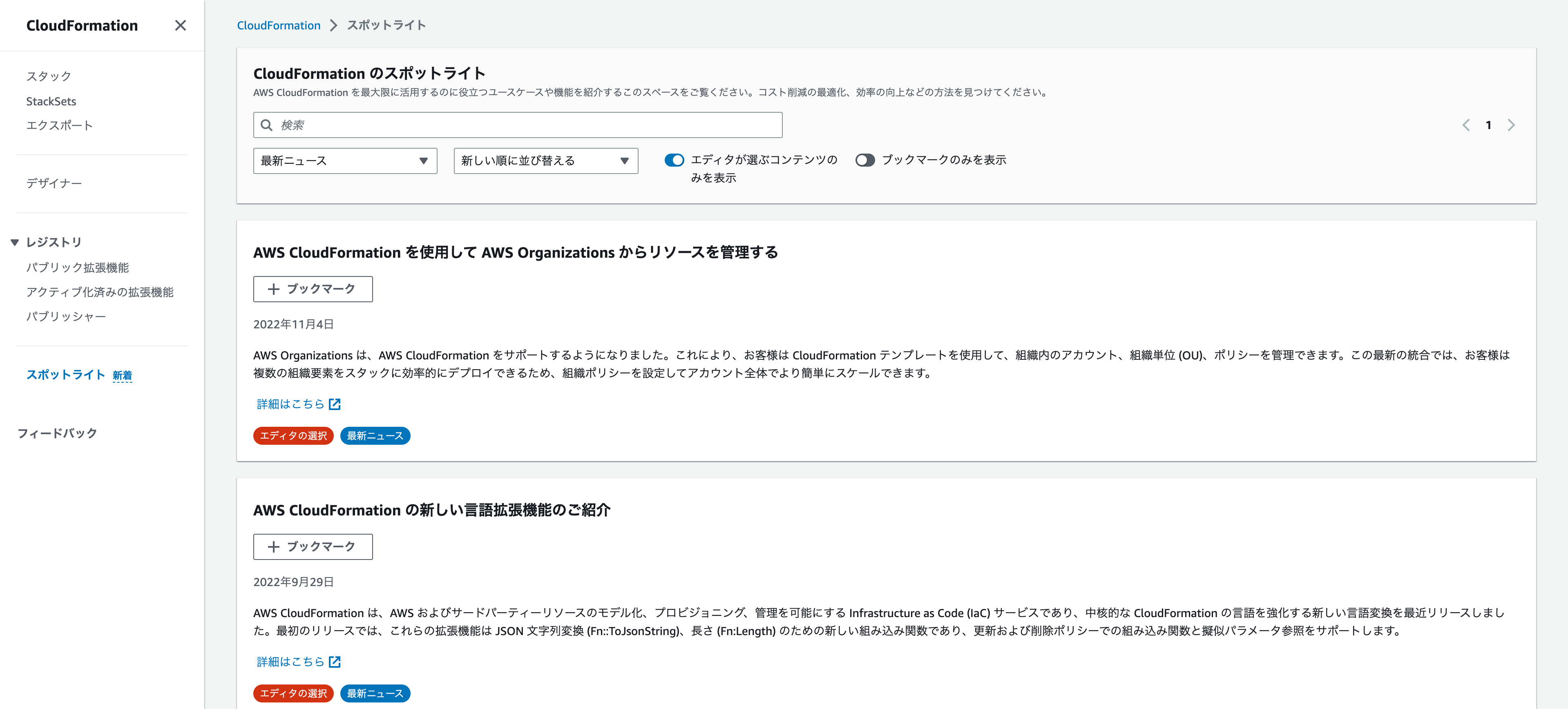Open デザイナー in the sidebar
This screenshot has height=709, width=1568.
tap(54, 183)
